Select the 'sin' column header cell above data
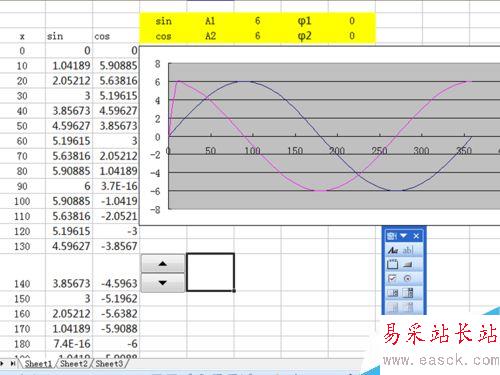 pyautogui.click(x=69, y=36)
